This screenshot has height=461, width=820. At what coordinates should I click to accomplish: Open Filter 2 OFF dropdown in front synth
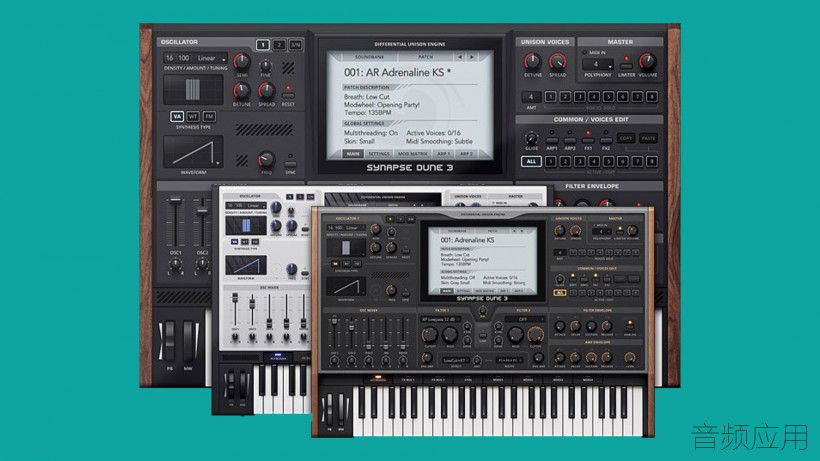(523, 319)
